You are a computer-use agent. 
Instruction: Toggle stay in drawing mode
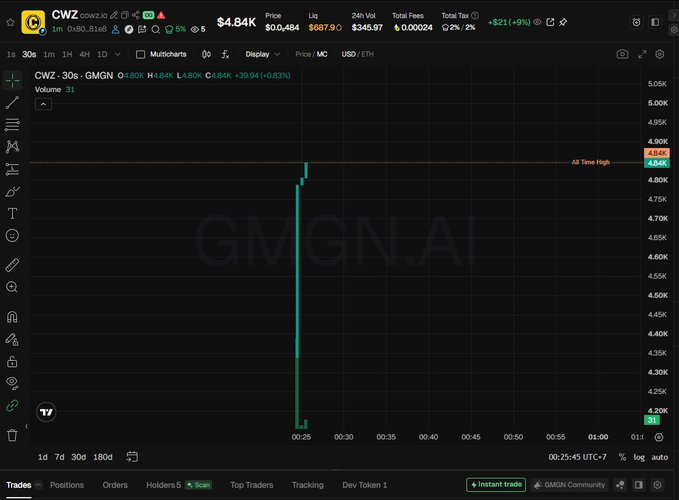12,339
